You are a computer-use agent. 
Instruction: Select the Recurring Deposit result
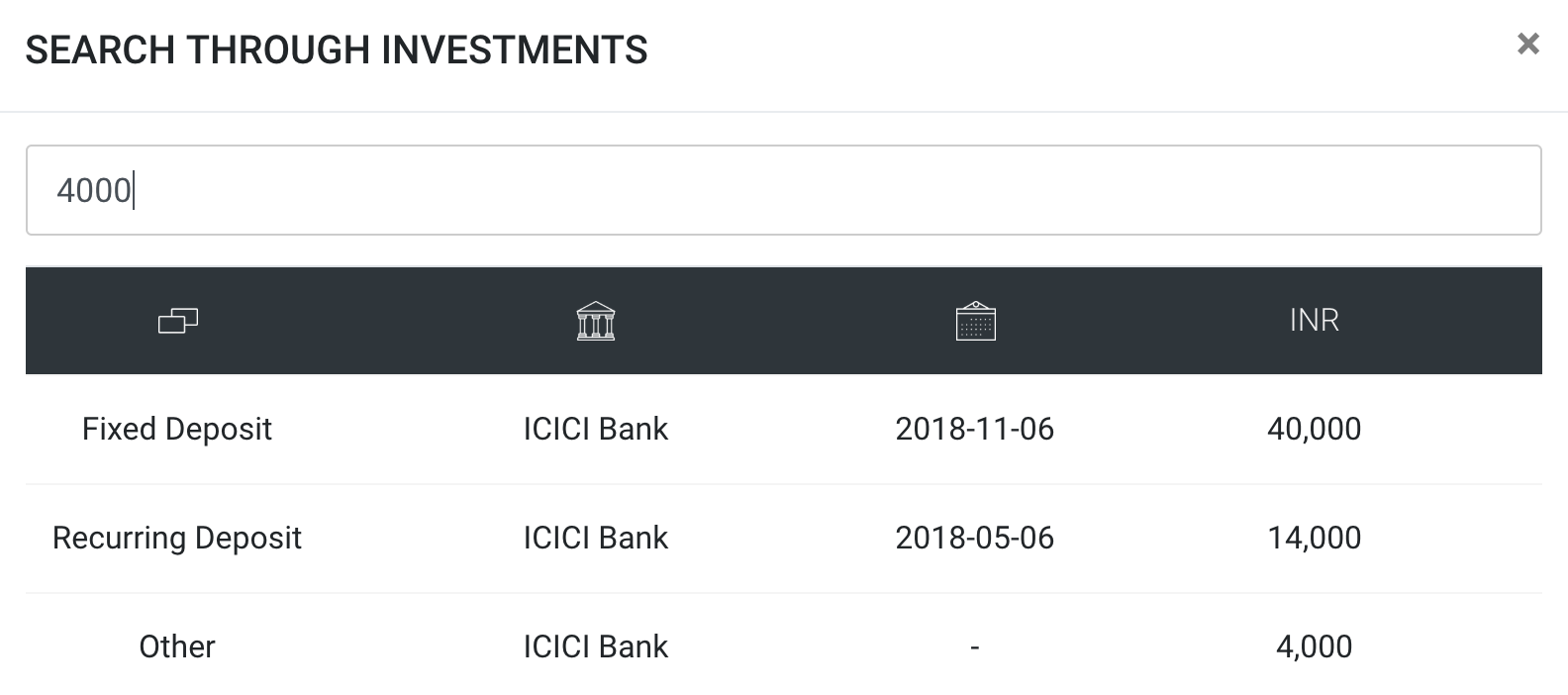point(177,538)
